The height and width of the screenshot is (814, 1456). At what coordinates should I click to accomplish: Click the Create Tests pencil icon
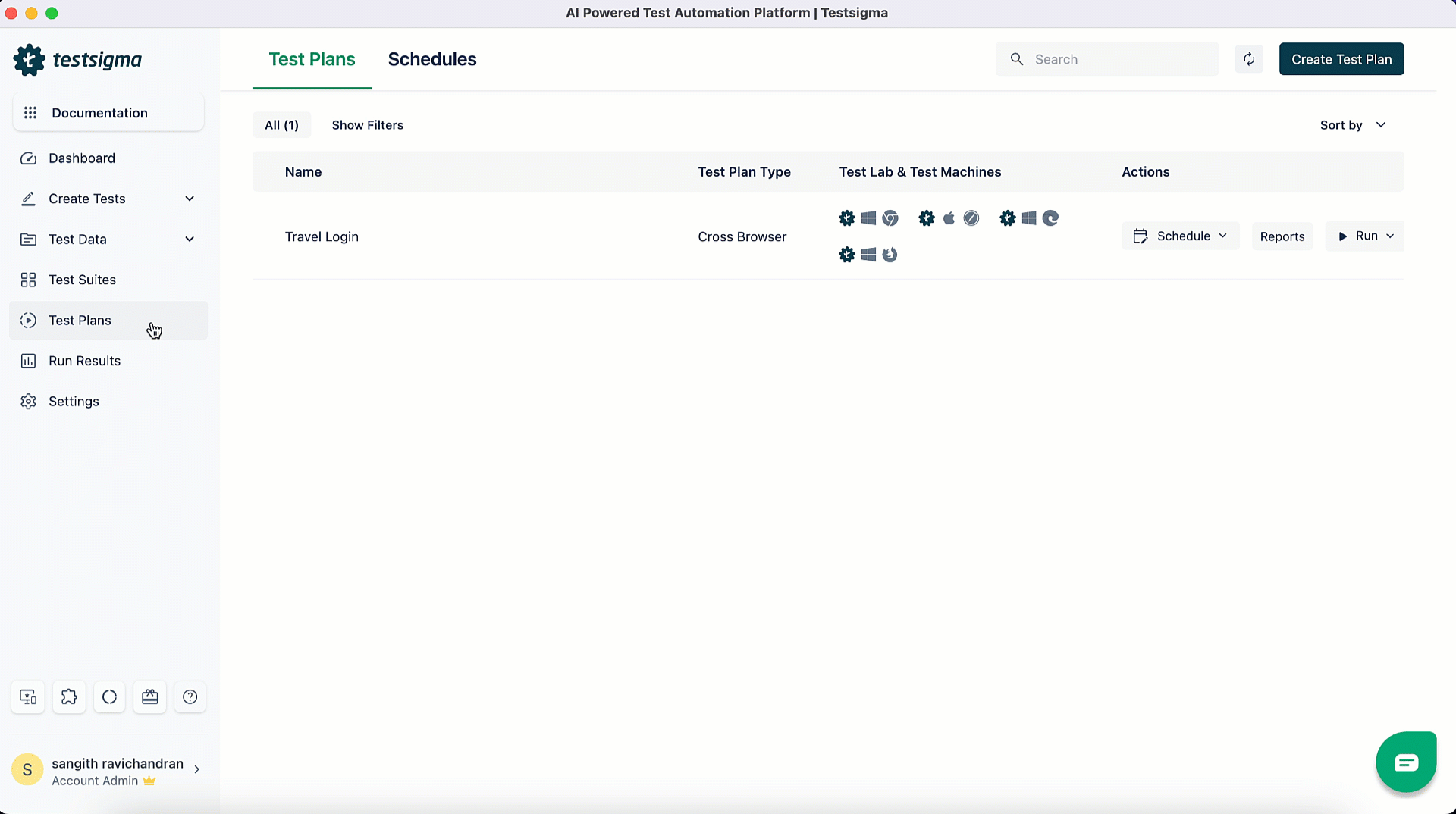coord(28,199)
